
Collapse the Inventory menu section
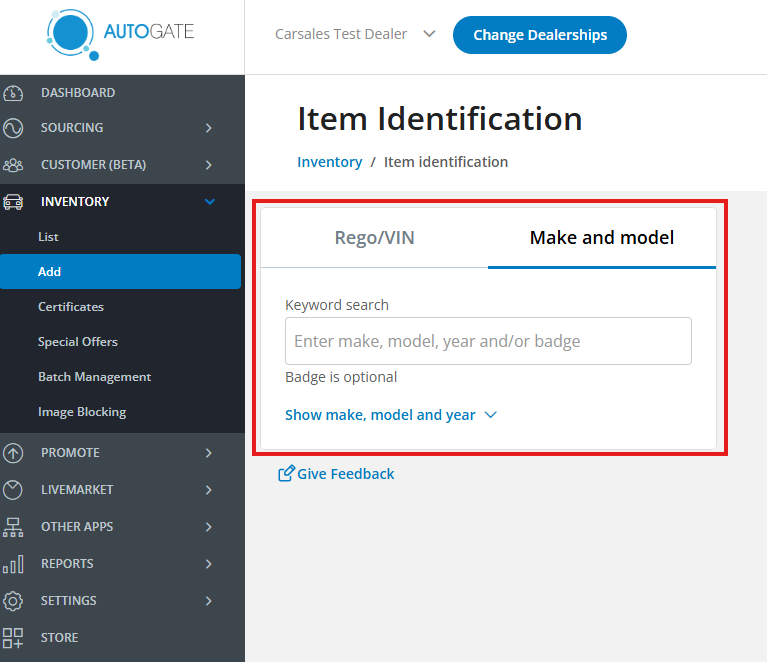tap(209, 202)
